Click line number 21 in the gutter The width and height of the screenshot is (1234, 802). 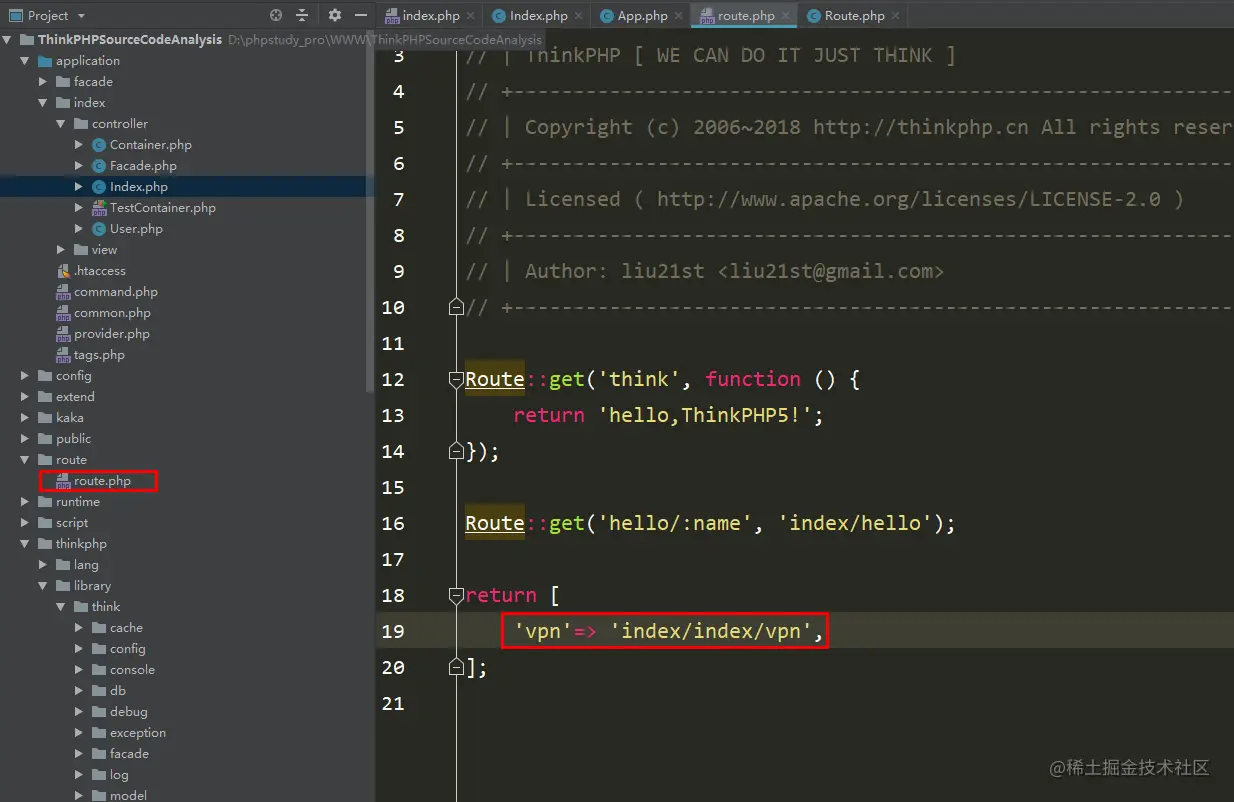coord(393,703)
